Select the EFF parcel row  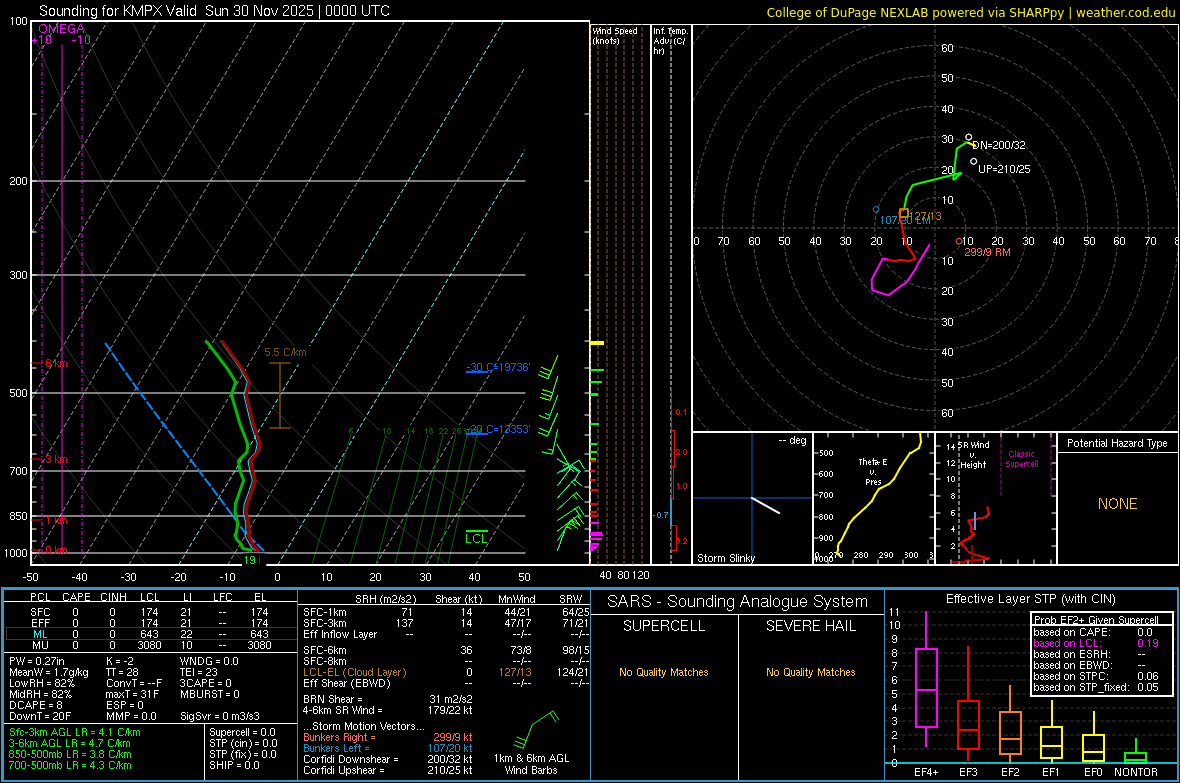click(150, 623)
